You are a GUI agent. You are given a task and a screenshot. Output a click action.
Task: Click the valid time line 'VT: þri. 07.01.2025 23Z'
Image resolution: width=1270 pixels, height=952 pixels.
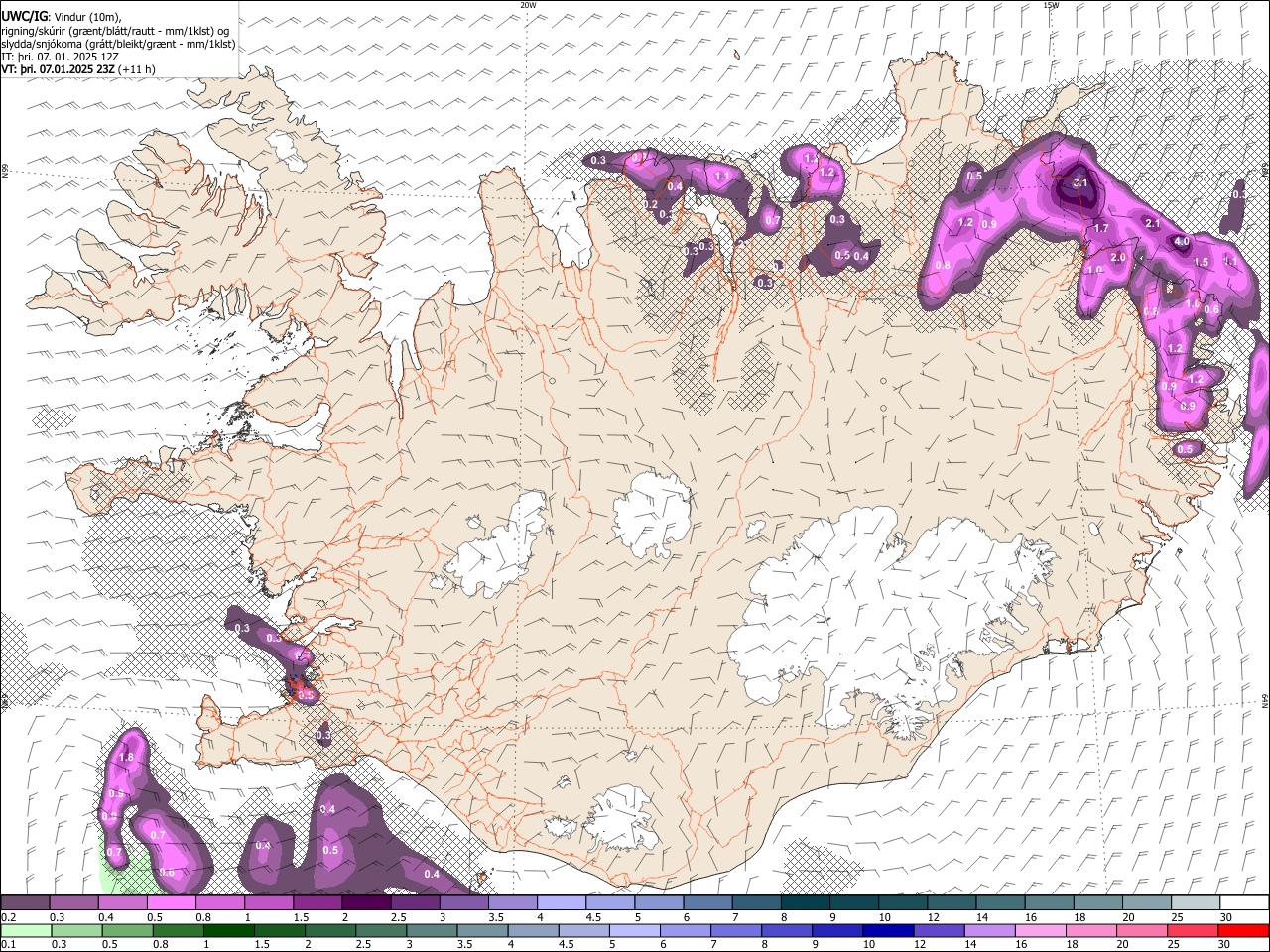click(x=58, y=69)
